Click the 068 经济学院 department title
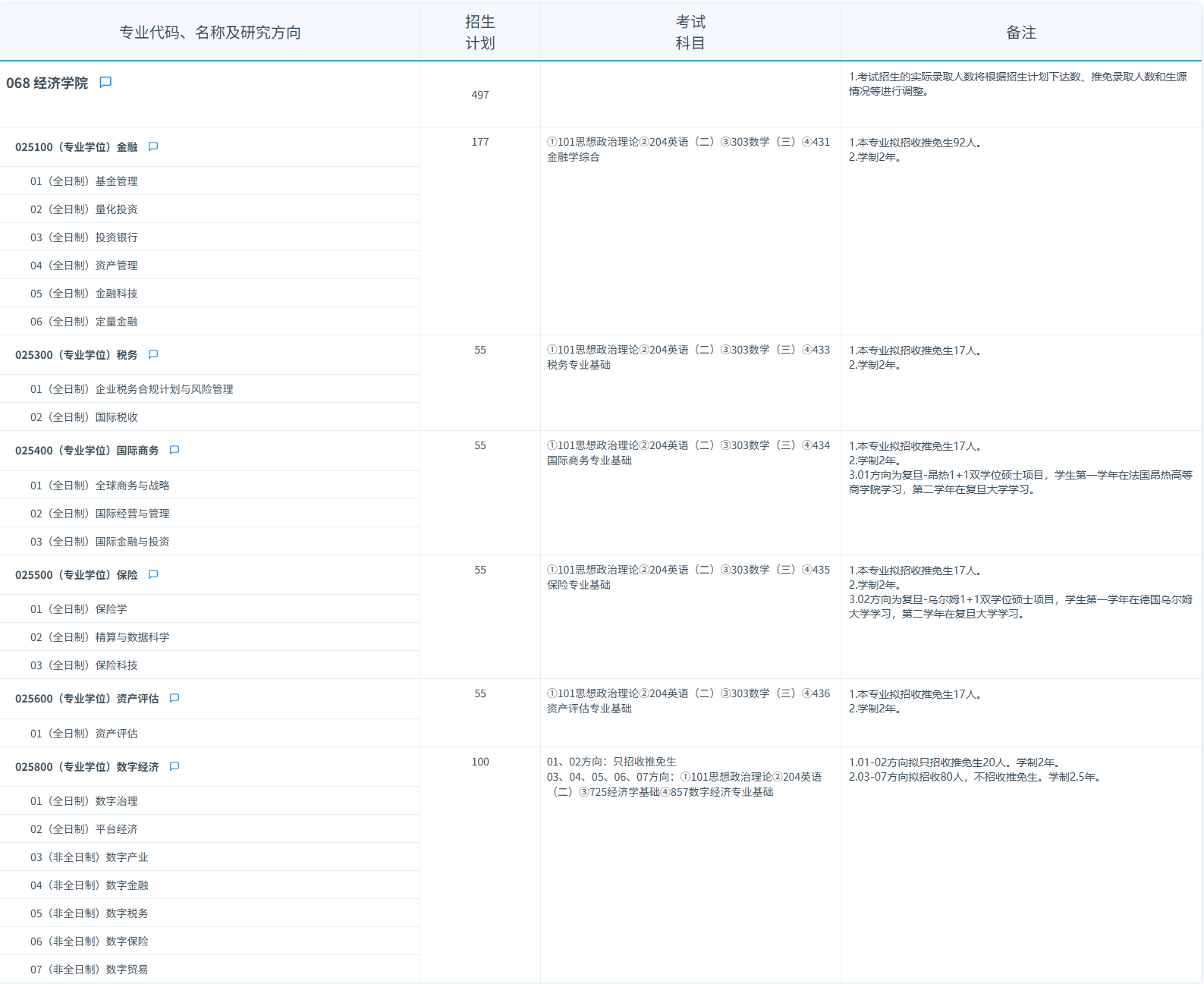The height and width of the screenshot is (984, 1204). 47,83
